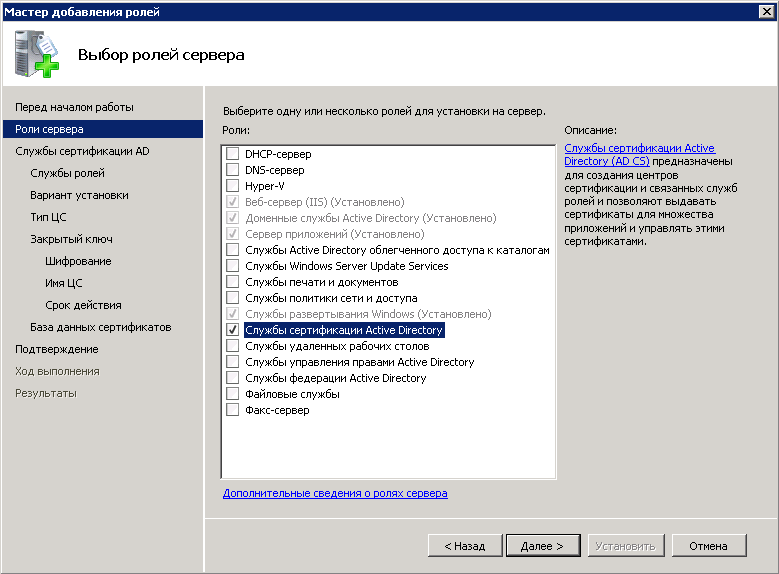Select Службы удаленных рабочих столов checkbox

click(x=232, y=346)
